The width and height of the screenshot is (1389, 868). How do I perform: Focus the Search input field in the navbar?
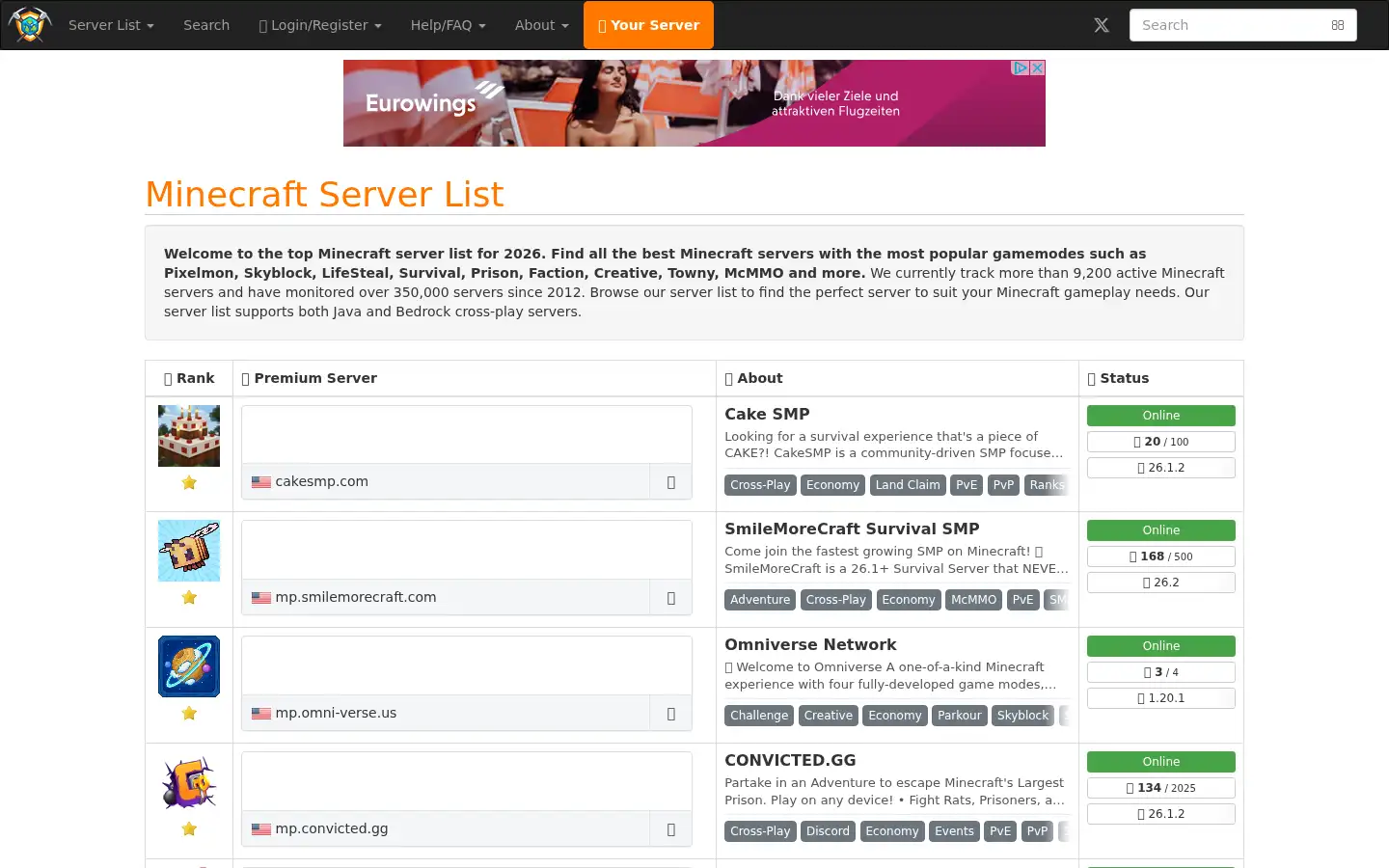[x=1243, y=25]
